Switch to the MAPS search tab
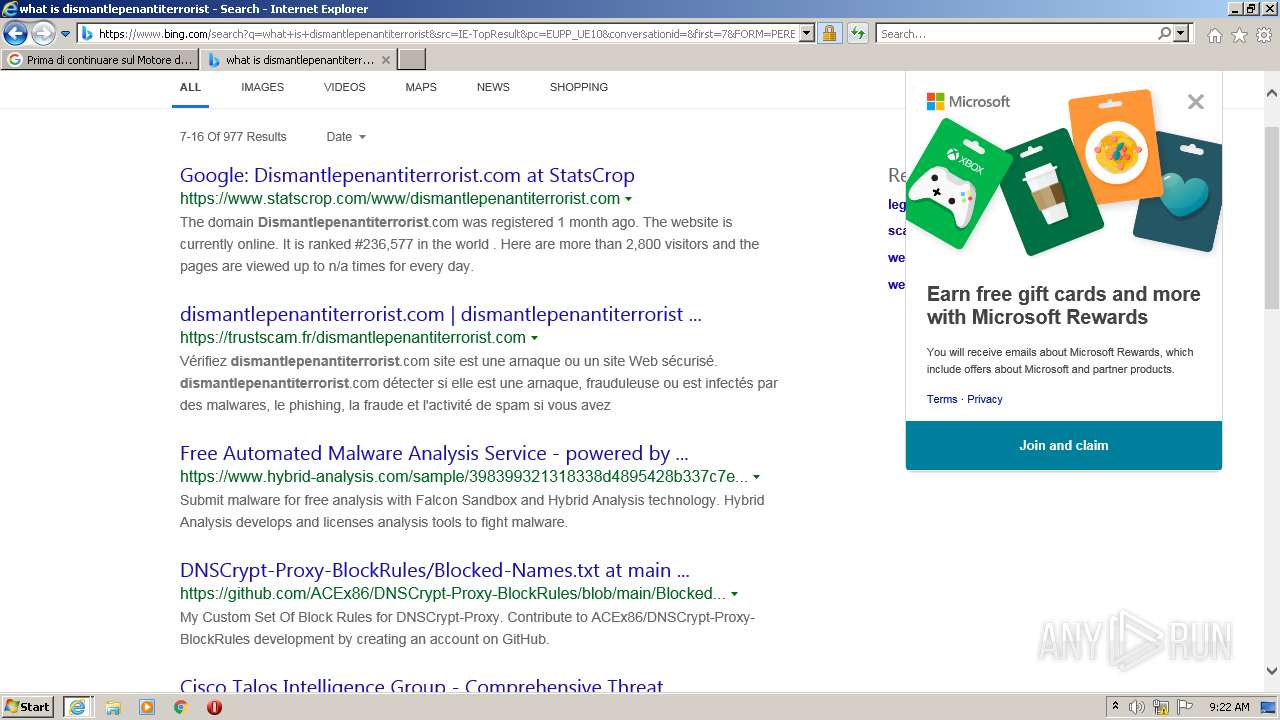The width and height of the screenshot is (1280, 720). [x=421, y=87]
